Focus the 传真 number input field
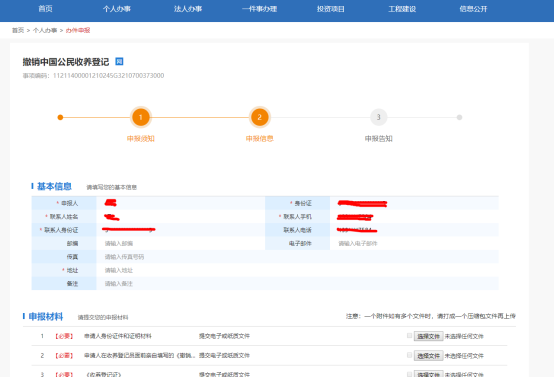 (297, 257)
